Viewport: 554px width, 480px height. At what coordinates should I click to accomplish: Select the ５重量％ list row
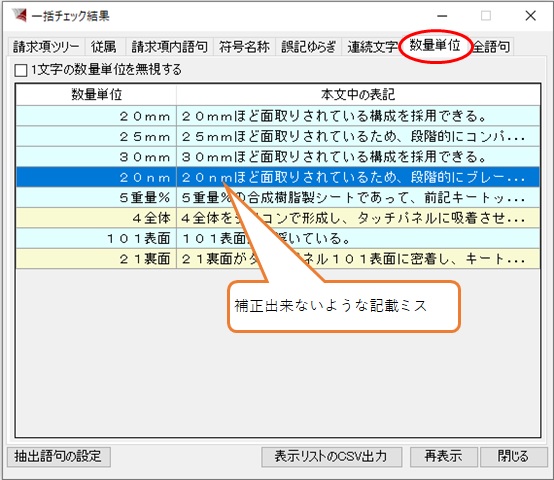pyautogui.click(x=278, y=197)
